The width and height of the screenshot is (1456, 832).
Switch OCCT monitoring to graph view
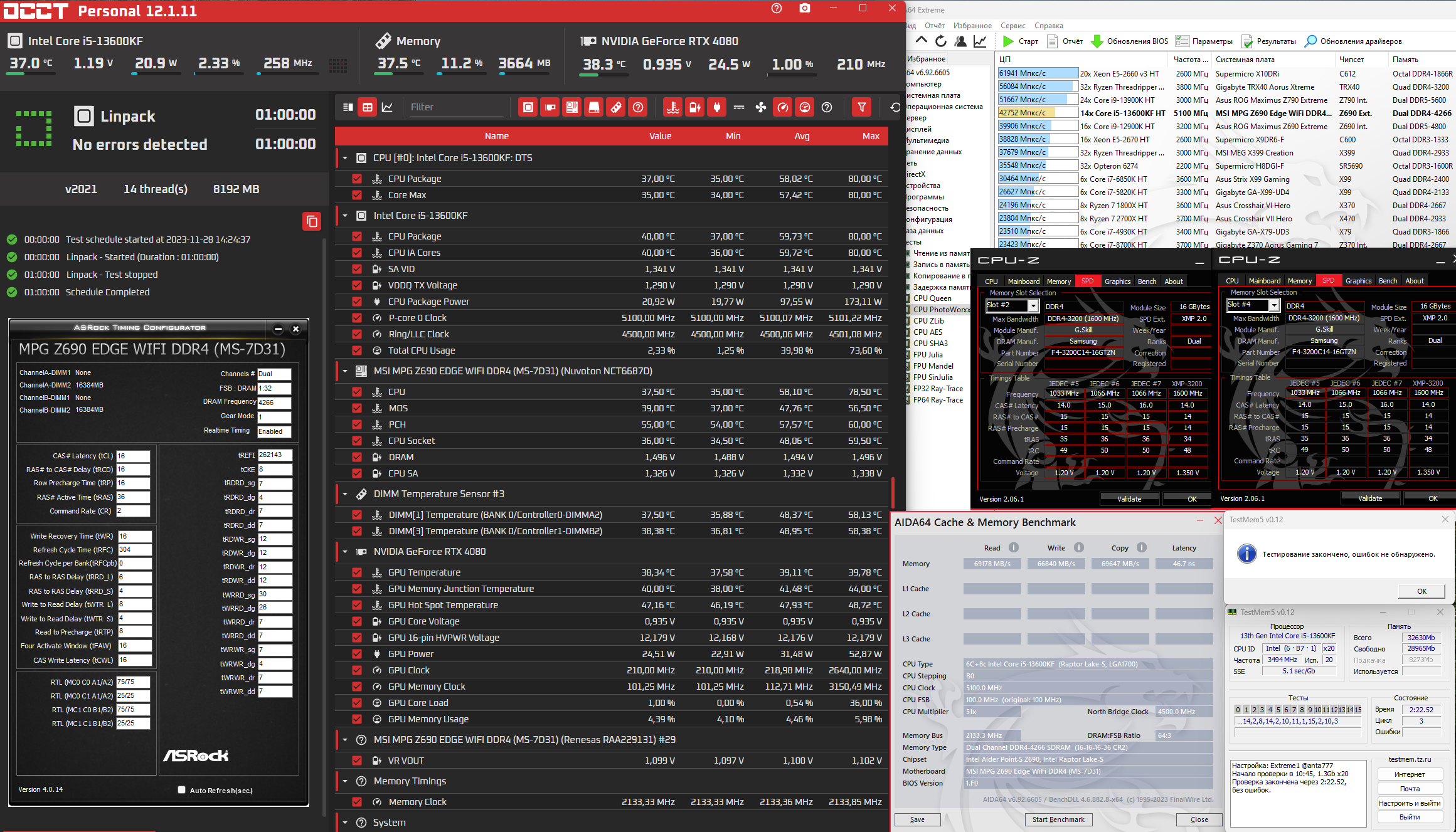pos(387,107)
